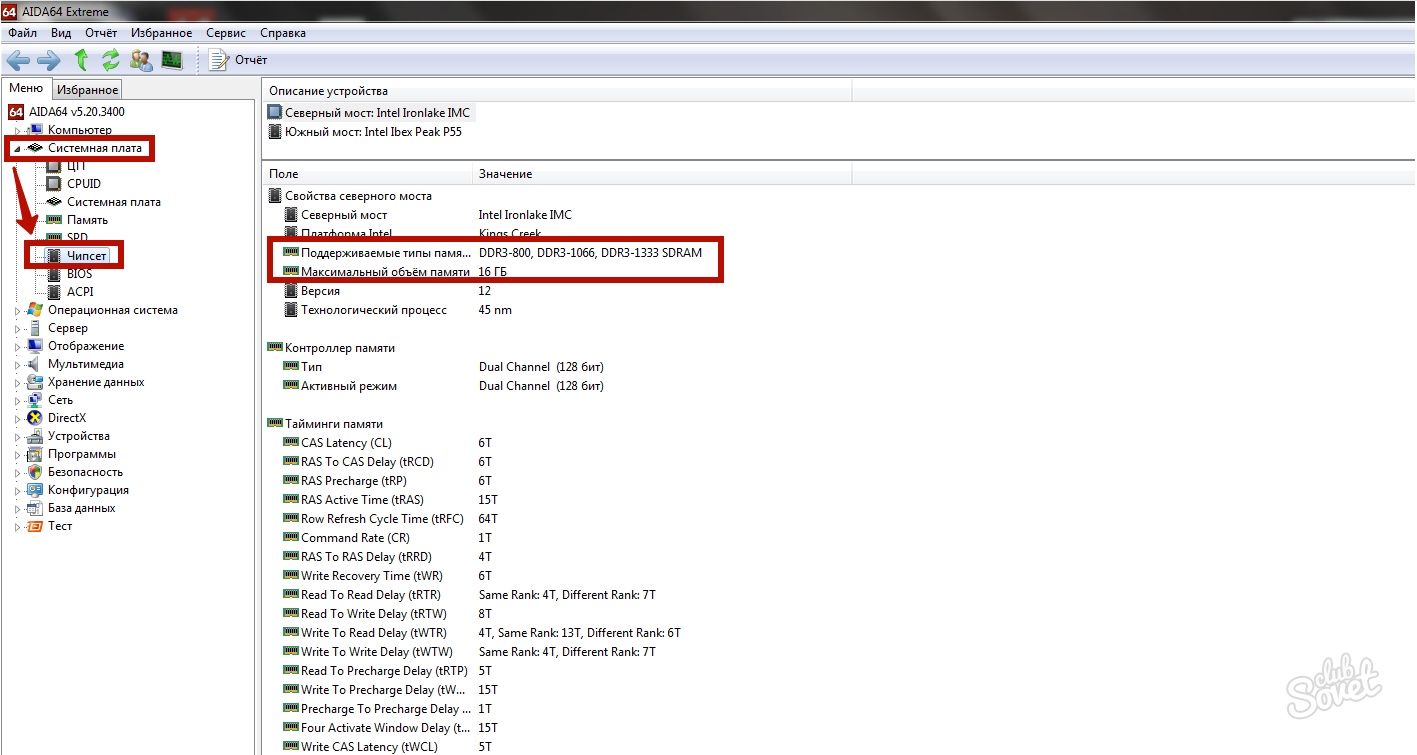The height and width of the screenshot is (755, 1417).
Task: Go forward with the right arrow toolbar icon
Action: 49,60
